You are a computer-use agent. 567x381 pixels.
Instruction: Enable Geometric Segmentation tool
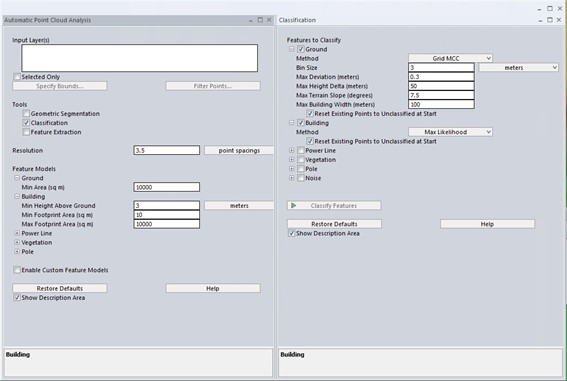coord(26,114)
